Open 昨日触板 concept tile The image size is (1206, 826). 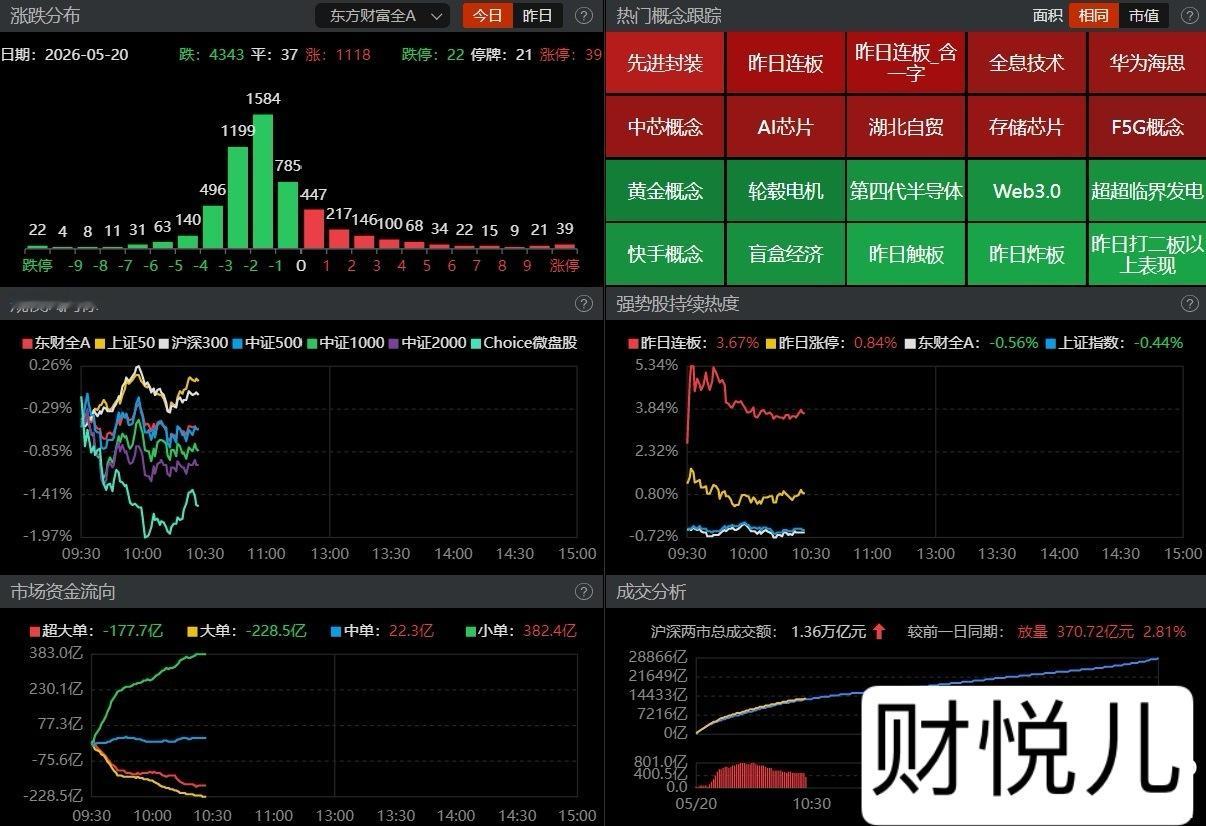click(x=906, y=254)
